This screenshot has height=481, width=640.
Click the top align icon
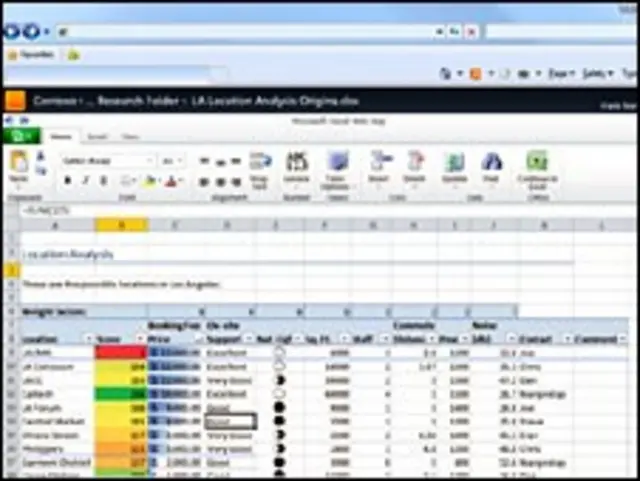204,161
